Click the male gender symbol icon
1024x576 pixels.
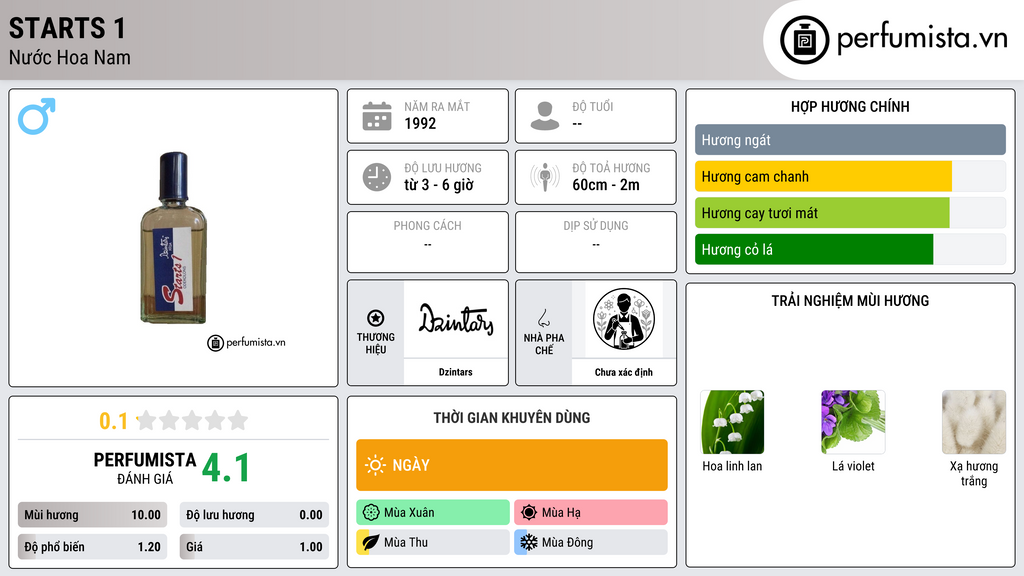[37, 116]
